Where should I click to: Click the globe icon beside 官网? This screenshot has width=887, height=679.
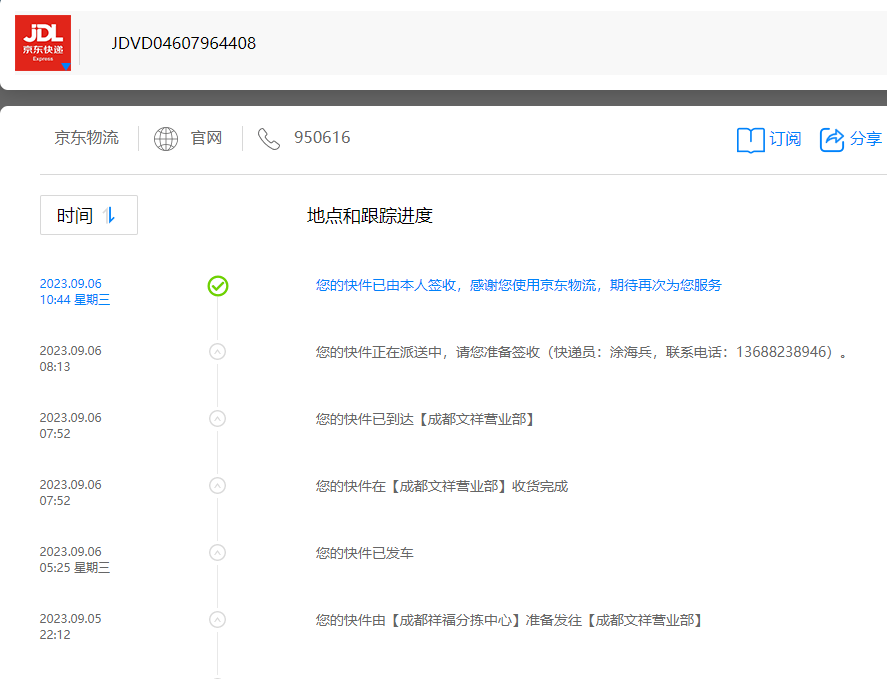(166, 139)
